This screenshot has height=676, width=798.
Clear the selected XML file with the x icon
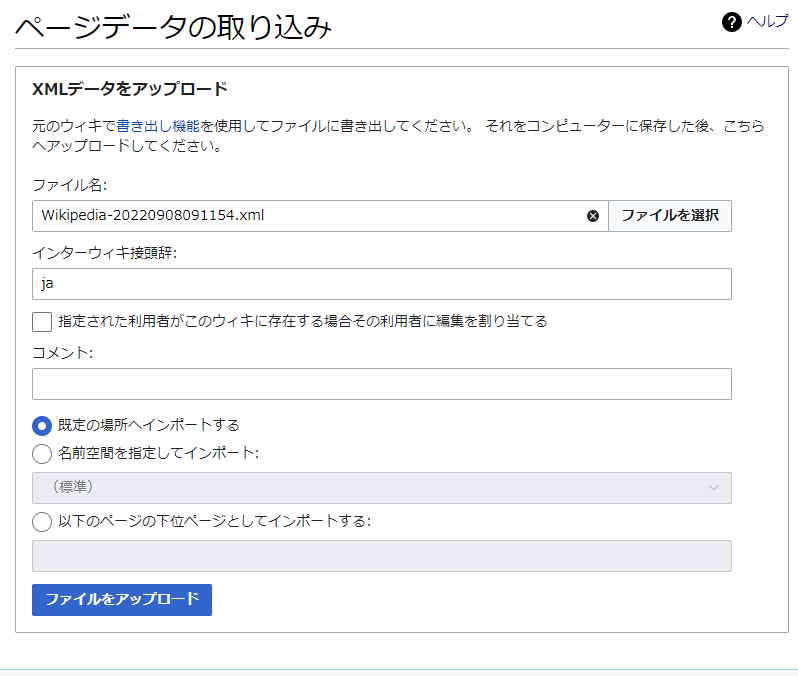[593, 216]
